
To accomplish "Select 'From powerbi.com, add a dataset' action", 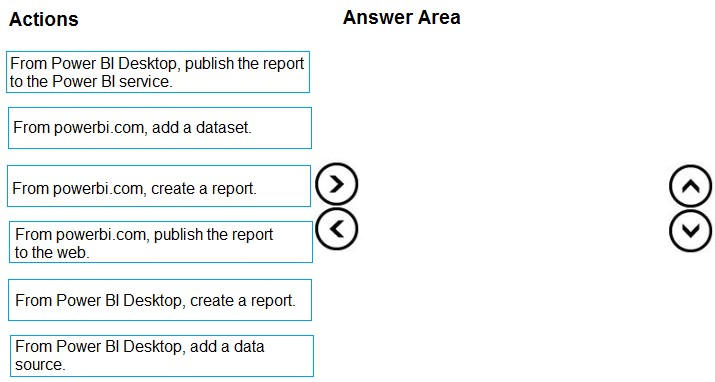I will click(x=160, y=128).
